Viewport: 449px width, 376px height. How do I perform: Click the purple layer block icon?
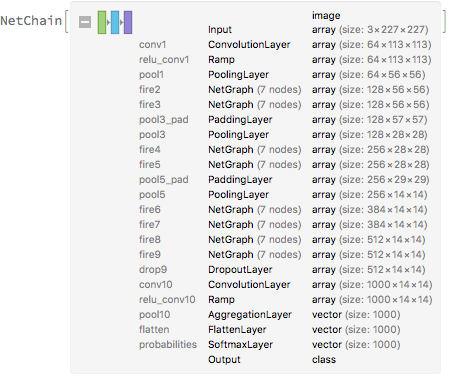coord(128,22)
